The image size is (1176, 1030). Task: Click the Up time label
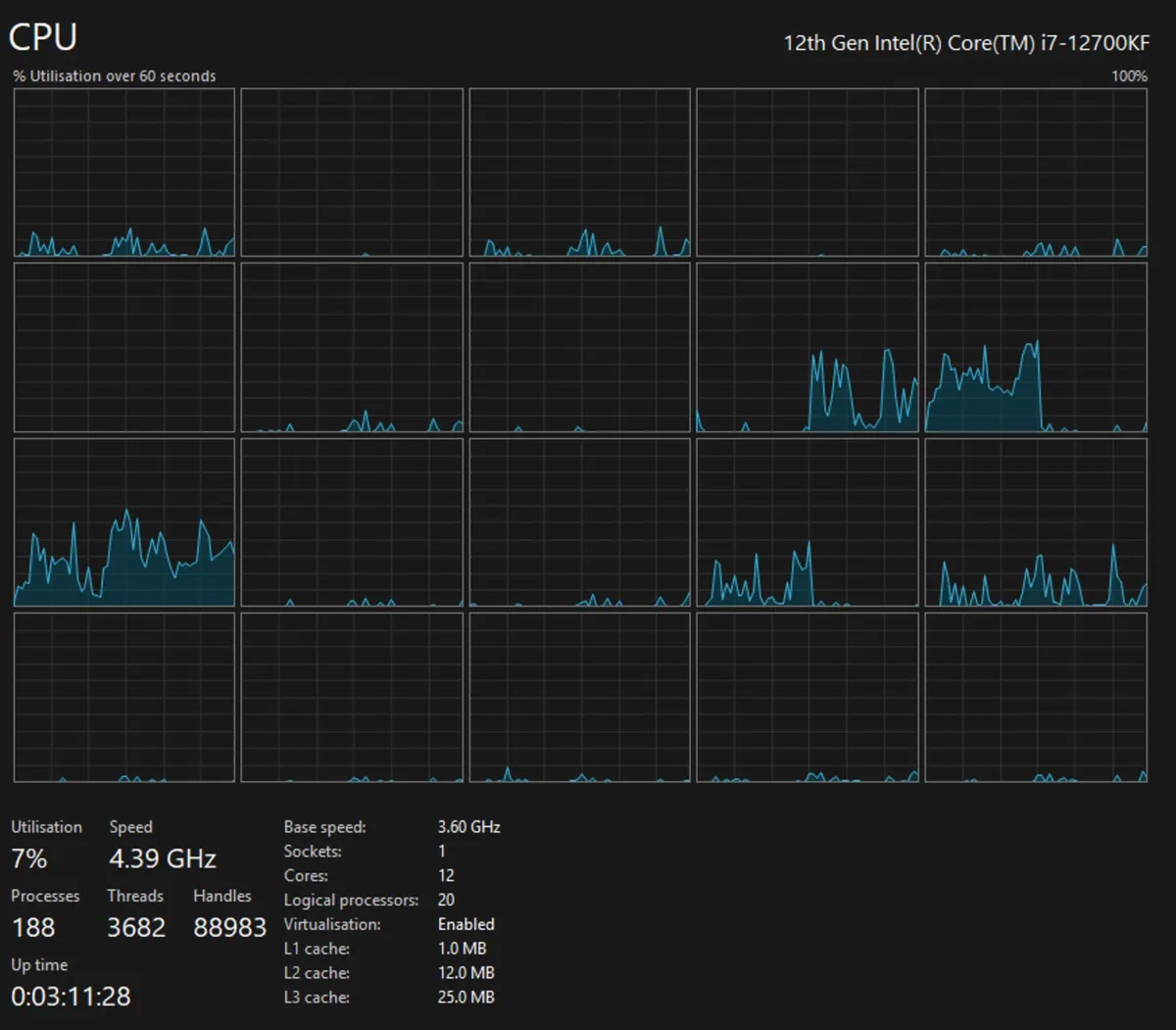tap(39, 965)
